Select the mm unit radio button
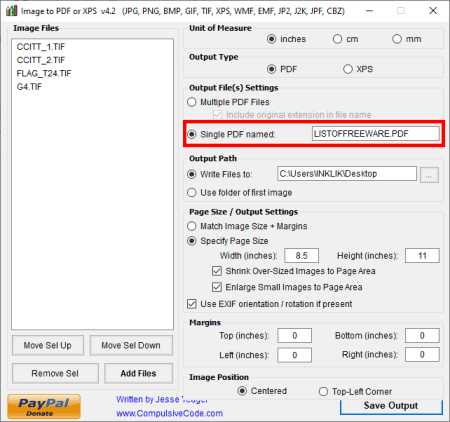This screenshot has height=422, width=450. point(397,39)
